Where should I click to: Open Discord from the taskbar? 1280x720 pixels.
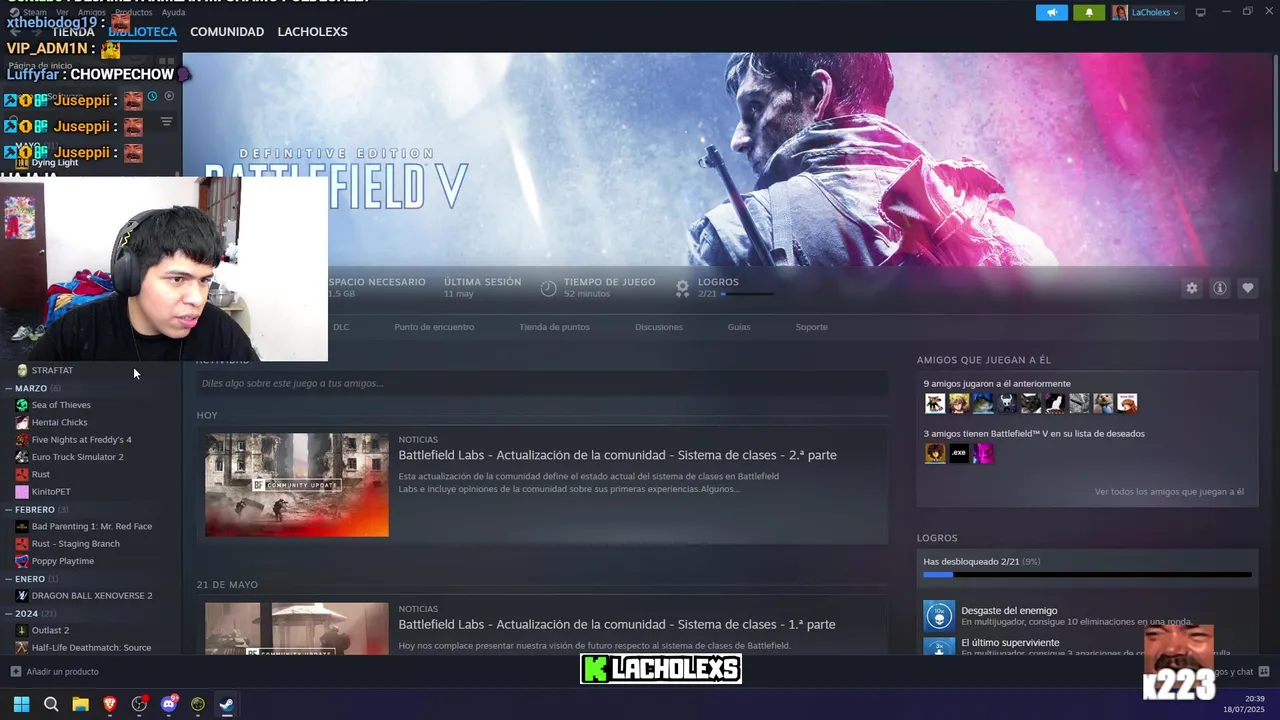[x=169, y=704]
